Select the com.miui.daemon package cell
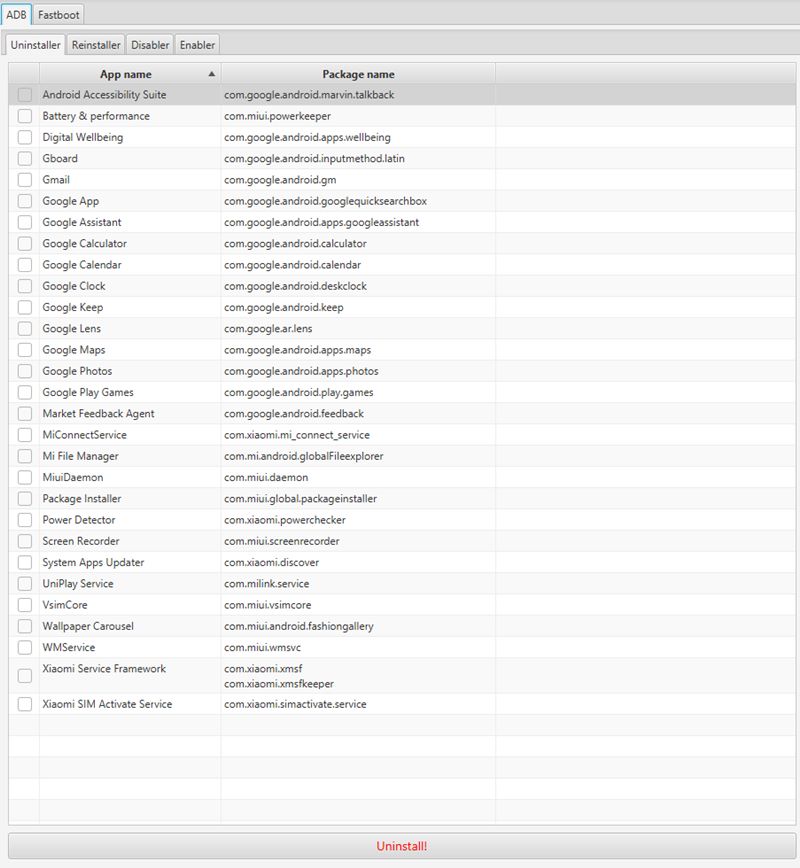This screenshot has width=800, height=868. coord(358,477)
